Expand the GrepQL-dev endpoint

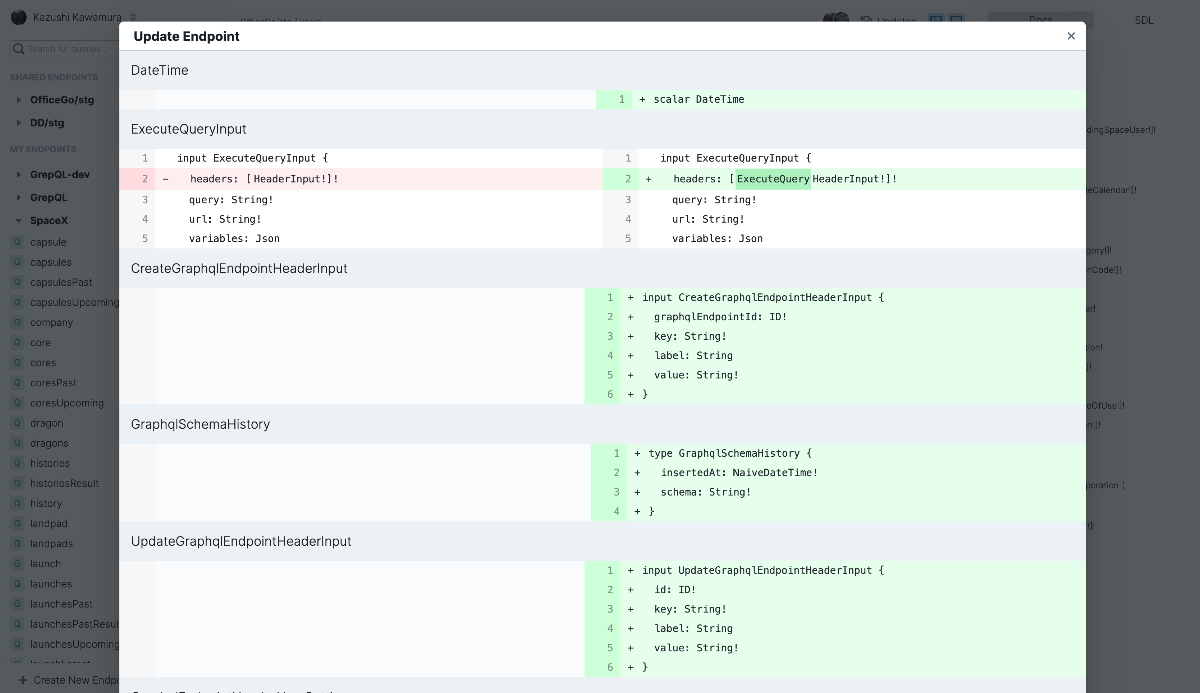[19, 175]
